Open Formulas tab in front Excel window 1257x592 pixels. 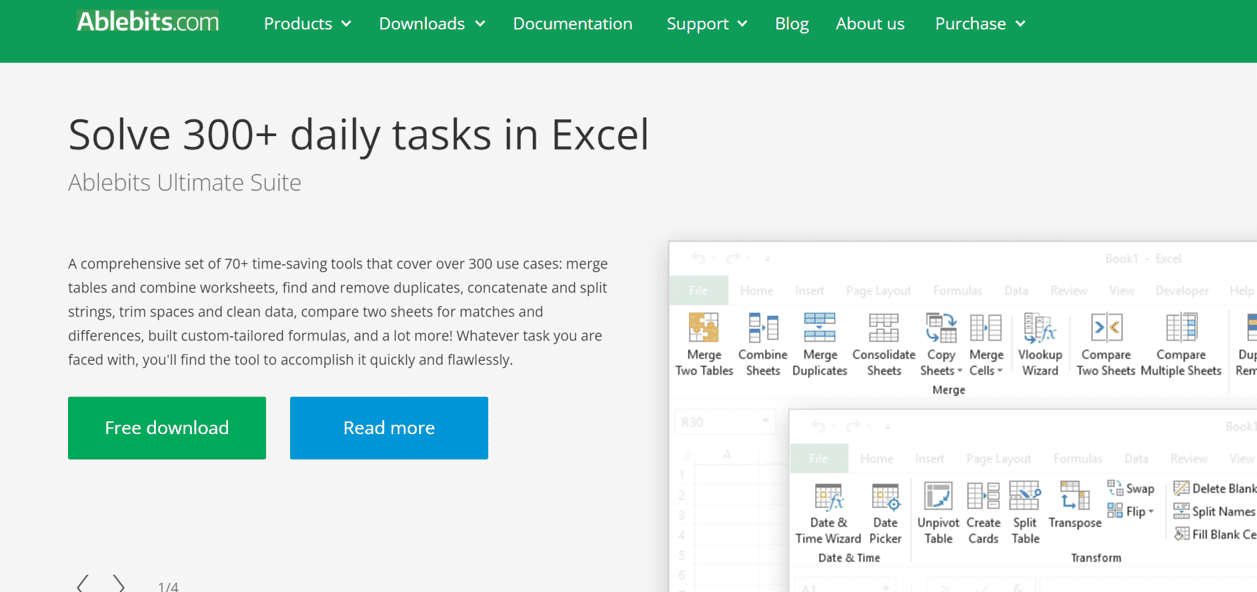click(1077, 458)
